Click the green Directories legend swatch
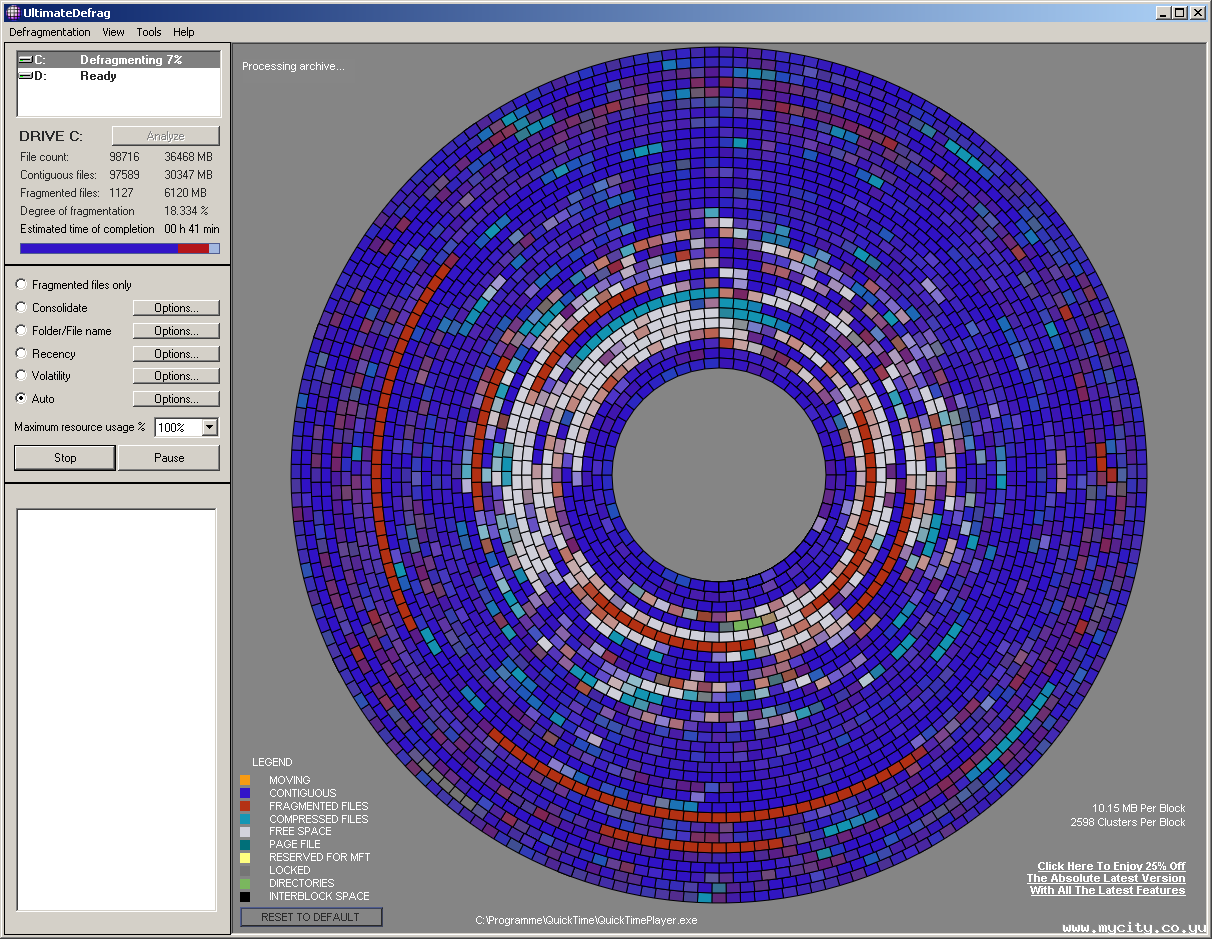Screen dimensions: 1212x939 click(x=245, y=884)
